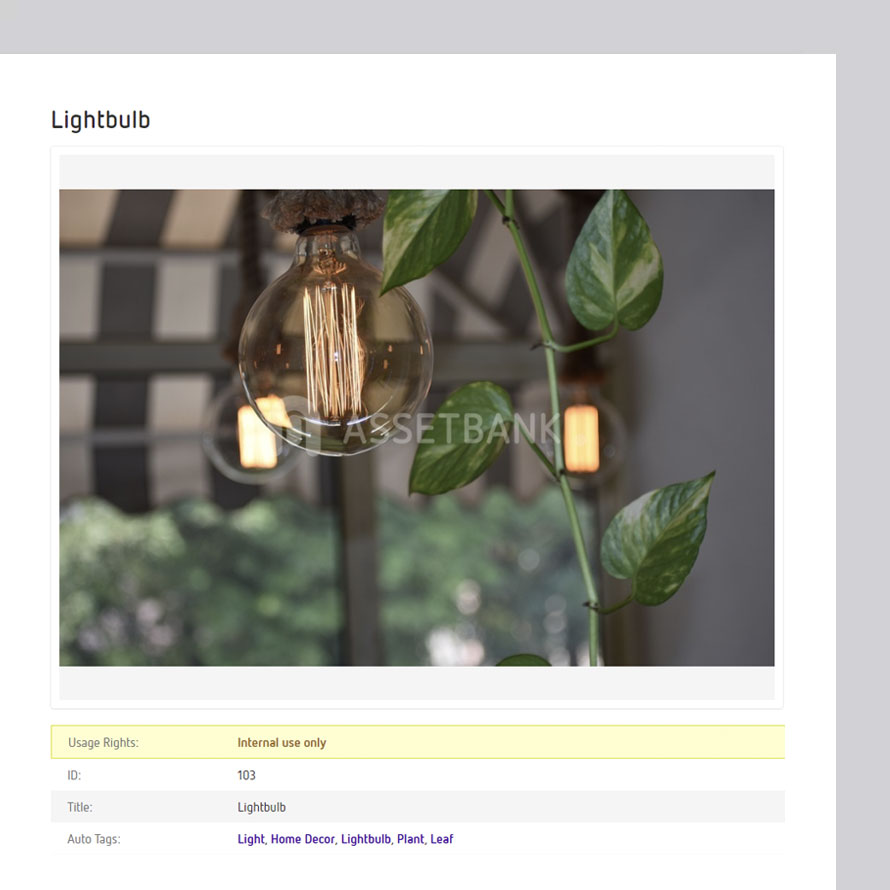
Task: Click the 'Auto Tags:' field label
Action: pyautogui.click(x=94, y=839)
